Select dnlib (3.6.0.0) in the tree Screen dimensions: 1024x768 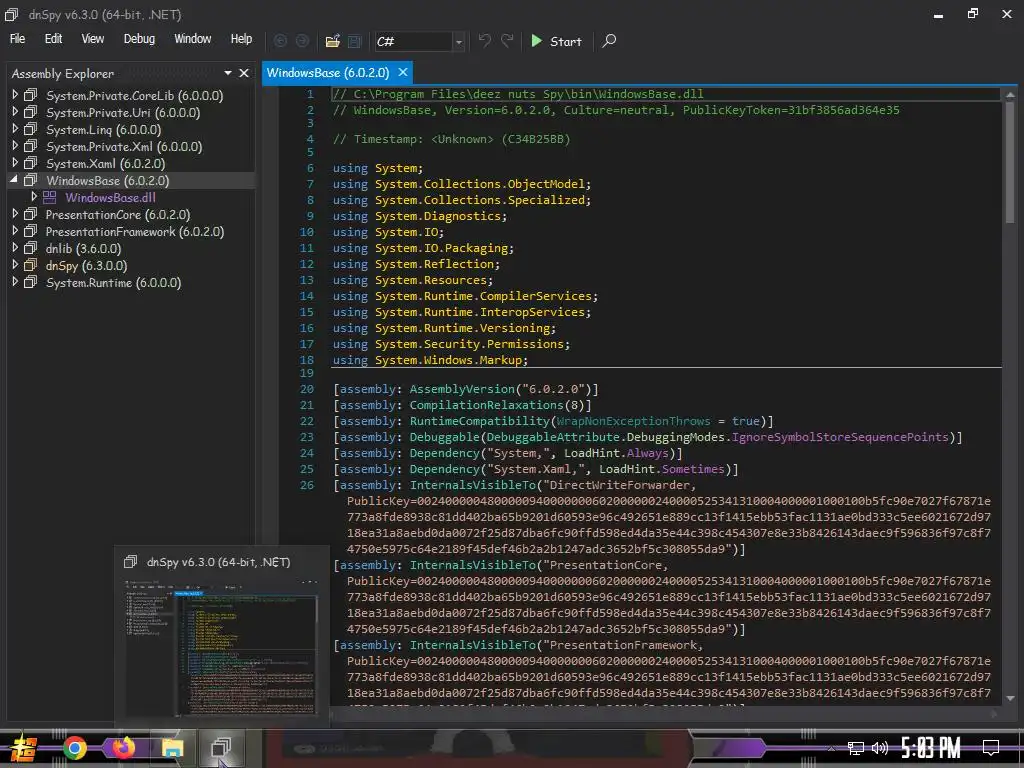[x=83, y=248]
